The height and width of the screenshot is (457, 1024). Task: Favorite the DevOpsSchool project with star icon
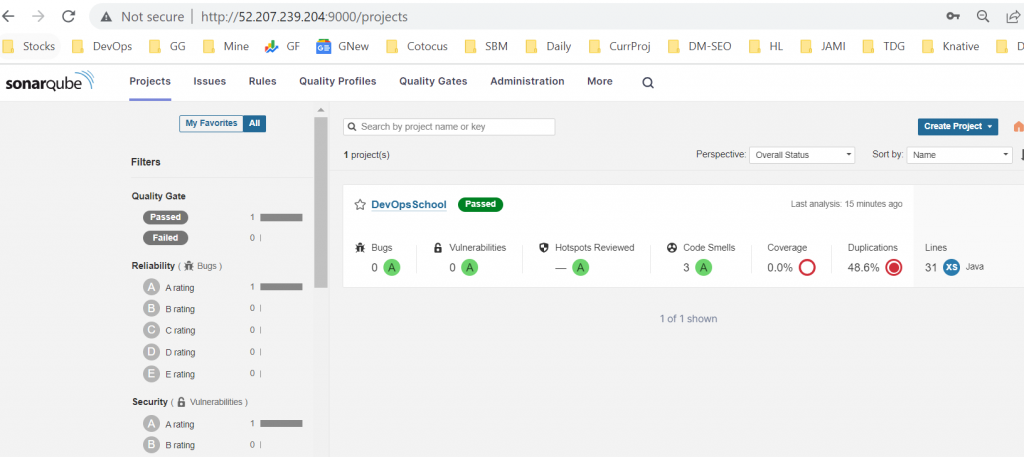click(x=360, y=204)
